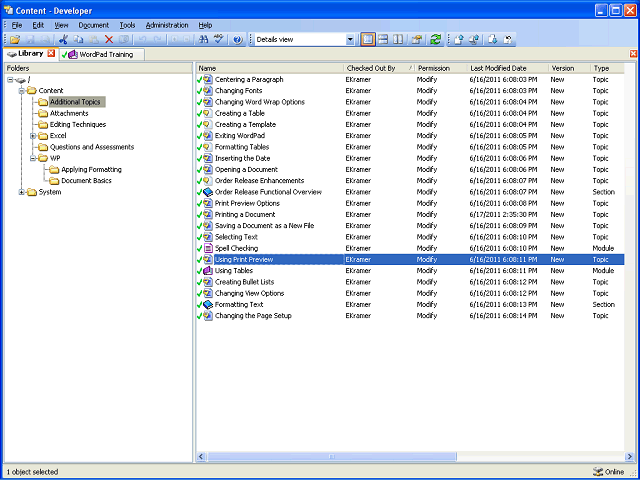The height and width of the screenshot is (480, 640).
Task: Open the Document menu
Action: 93,25
